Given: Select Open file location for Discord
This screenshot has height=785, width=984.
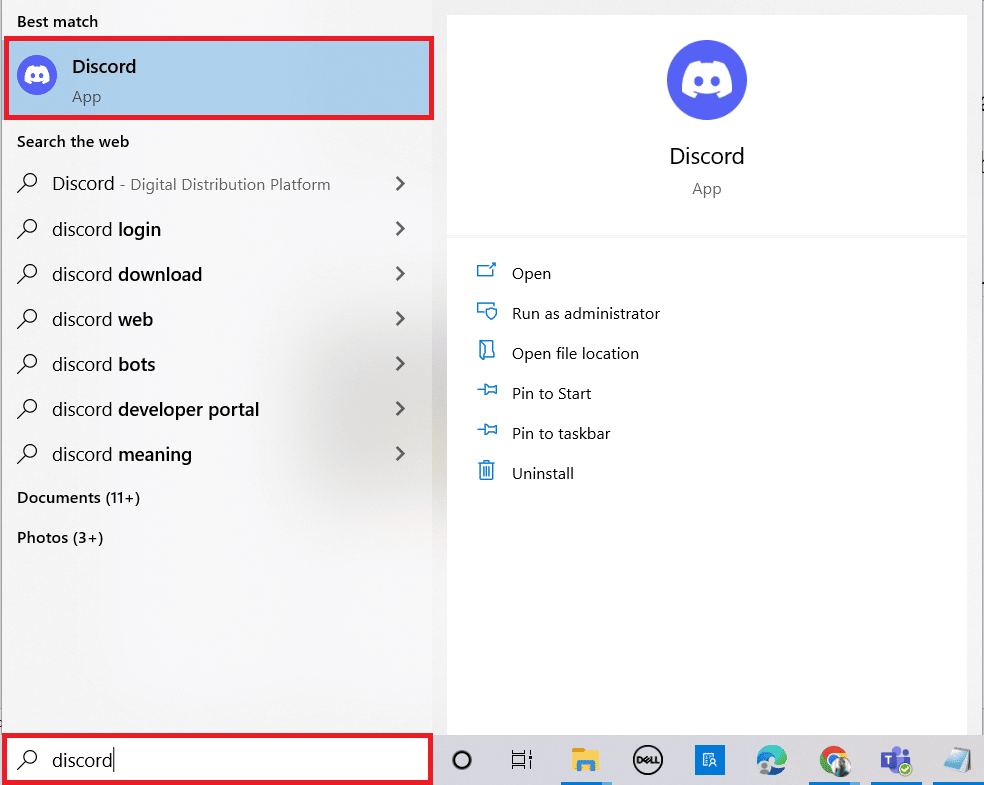Looking at the screenshot, I should (575, 354).
